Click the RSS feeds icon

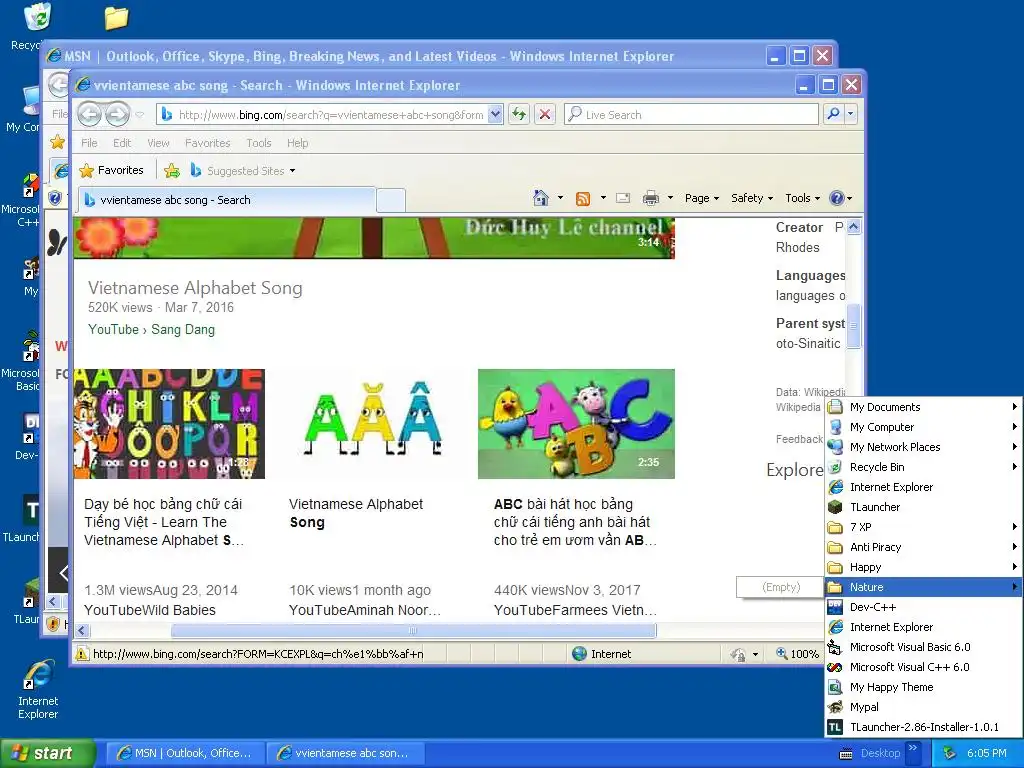pos(583,198)
